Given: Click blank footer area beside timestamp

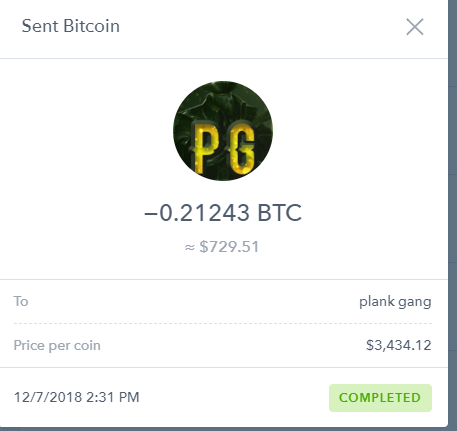Looking at the screenshot, I should point(233,397).
